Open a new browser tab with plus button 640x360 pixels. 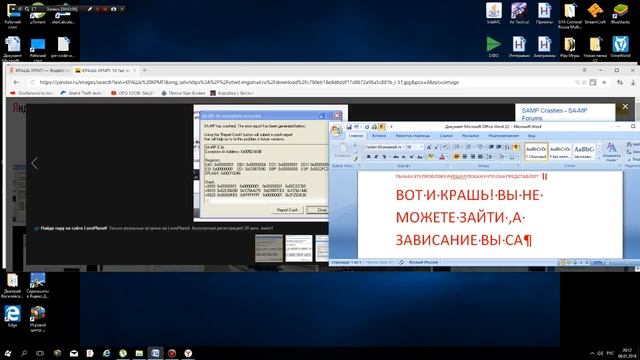144,70
